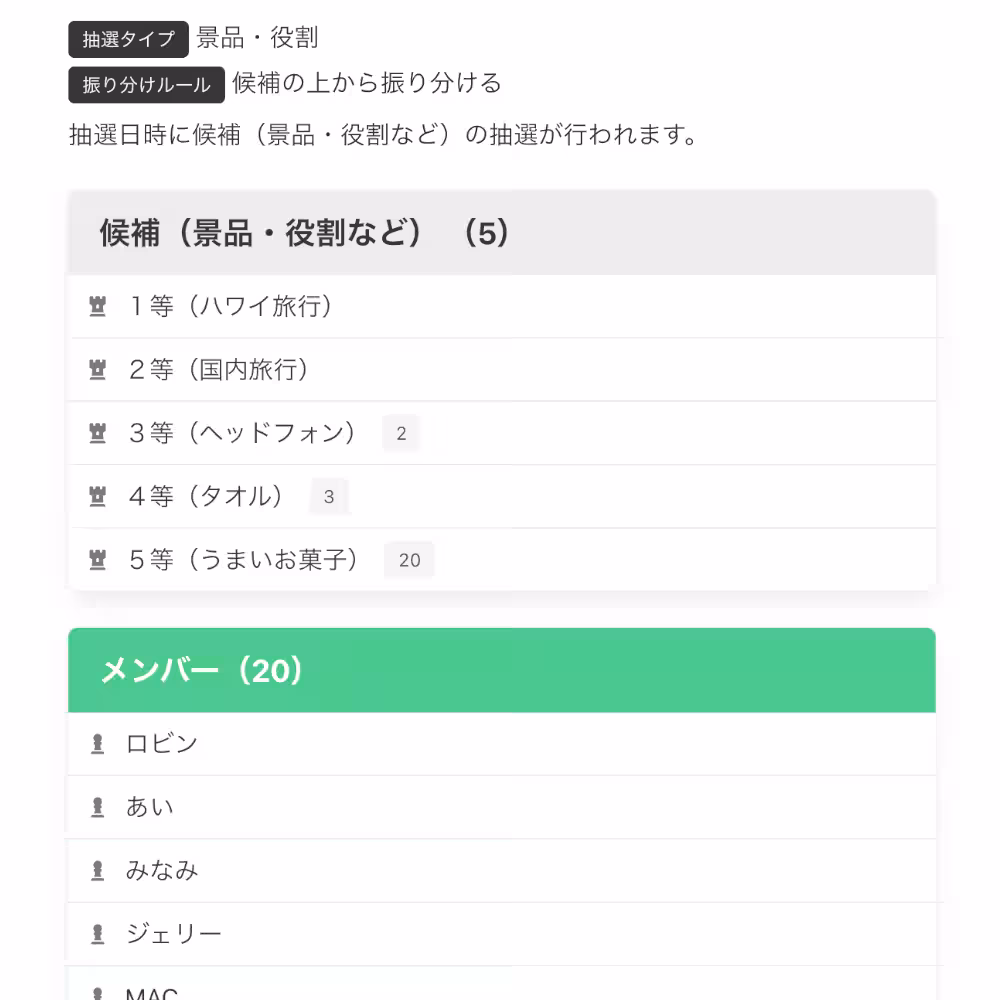Click the person icon next to みなみ
The height and width of the screenshot is (1000, 1000).
click(x=97, y=871)
